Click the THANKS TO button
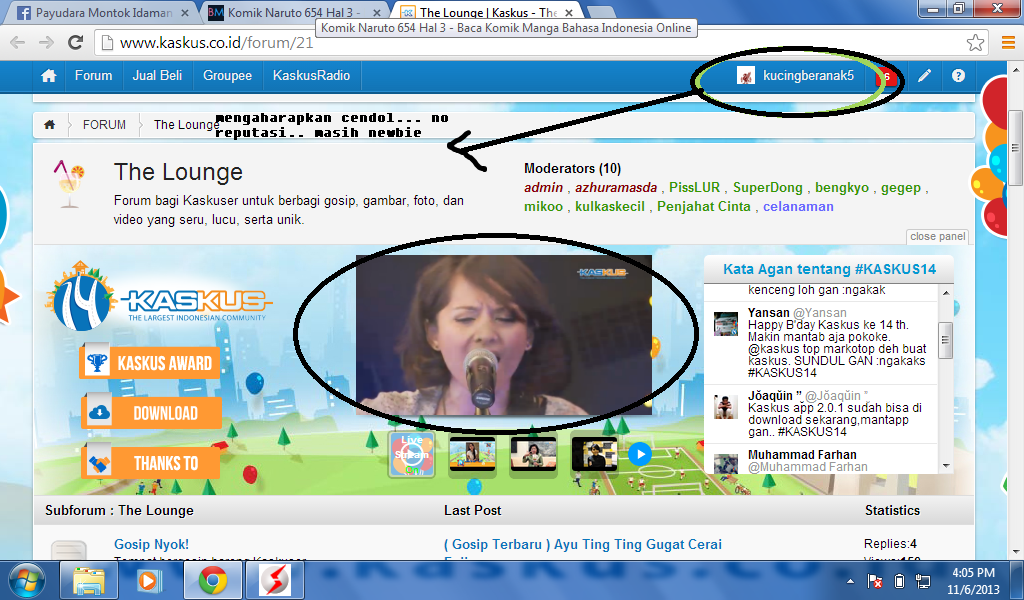The width and height of the screenshot is (1024, 600). [151, 462]
